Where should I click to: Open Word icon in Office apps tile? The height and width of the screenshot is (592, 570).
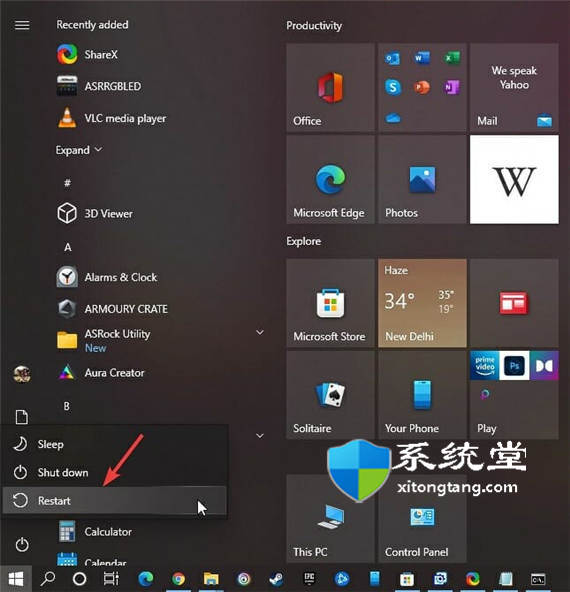click(x=422, y=58)
